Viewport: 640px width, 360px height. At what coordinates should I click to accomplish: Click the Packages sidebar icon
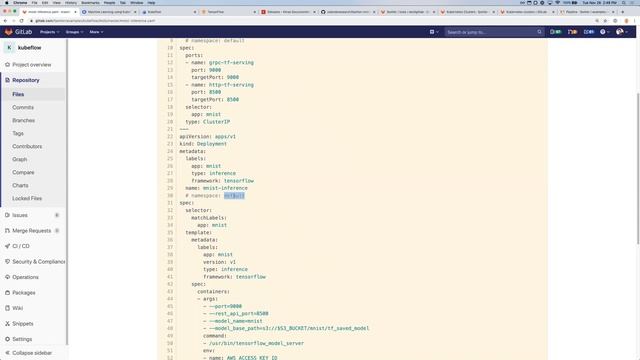click(x=7, y=293)
